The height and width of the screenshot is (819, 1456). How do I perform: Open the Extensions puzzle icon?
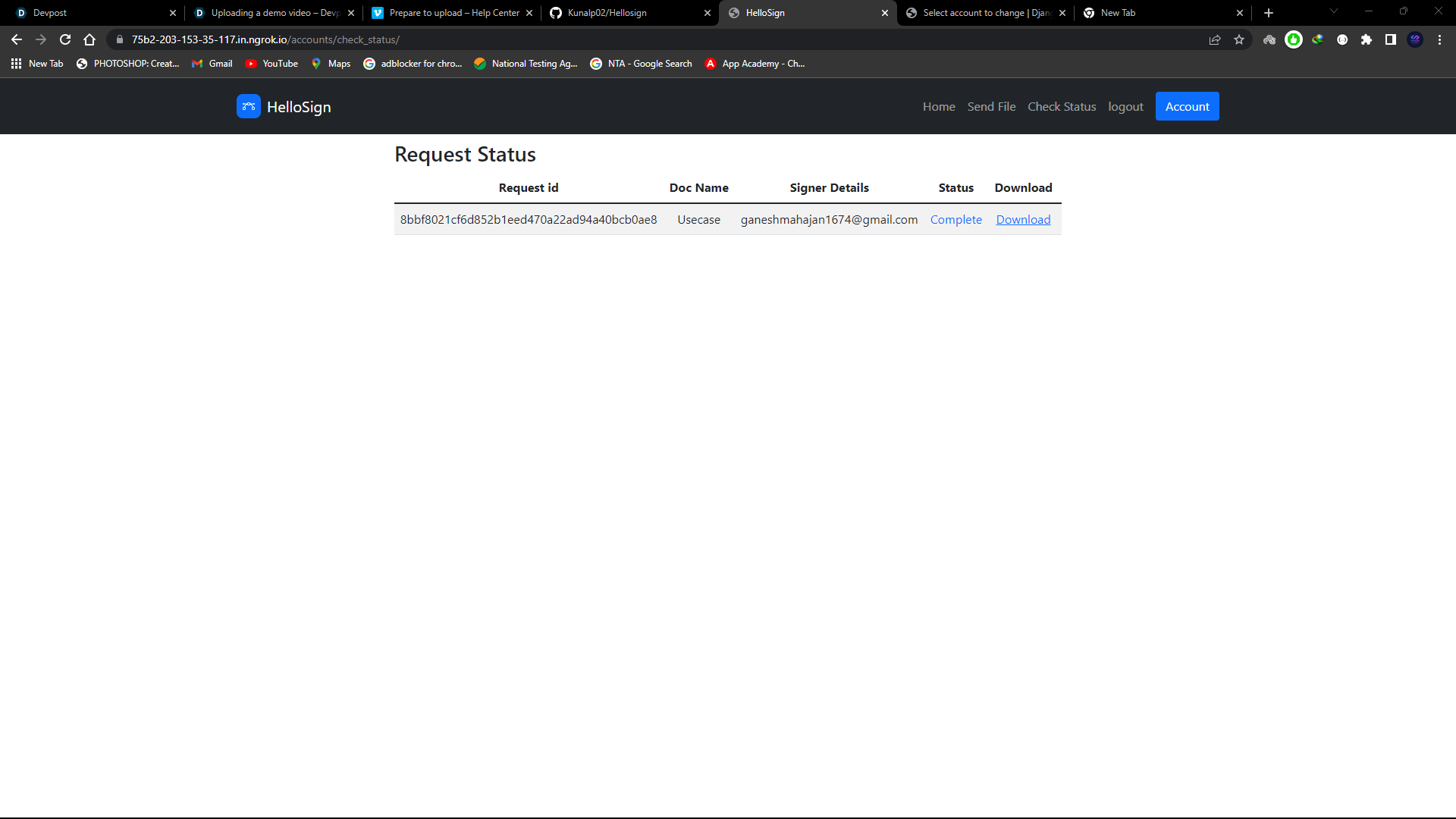1366,39
